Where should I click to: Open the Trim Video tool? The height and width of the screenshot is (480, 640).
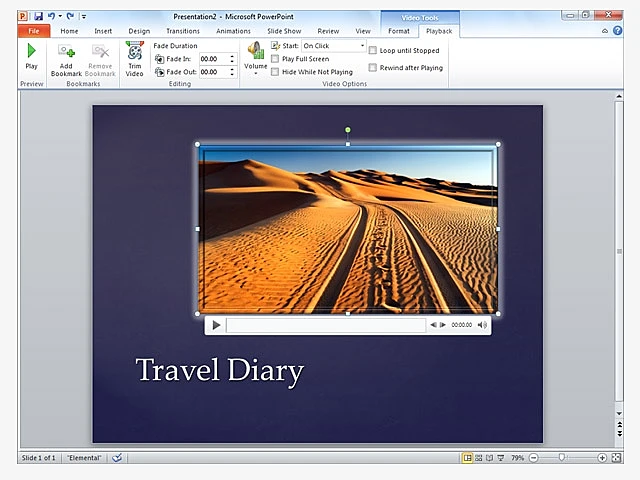[x=134, y=58]
